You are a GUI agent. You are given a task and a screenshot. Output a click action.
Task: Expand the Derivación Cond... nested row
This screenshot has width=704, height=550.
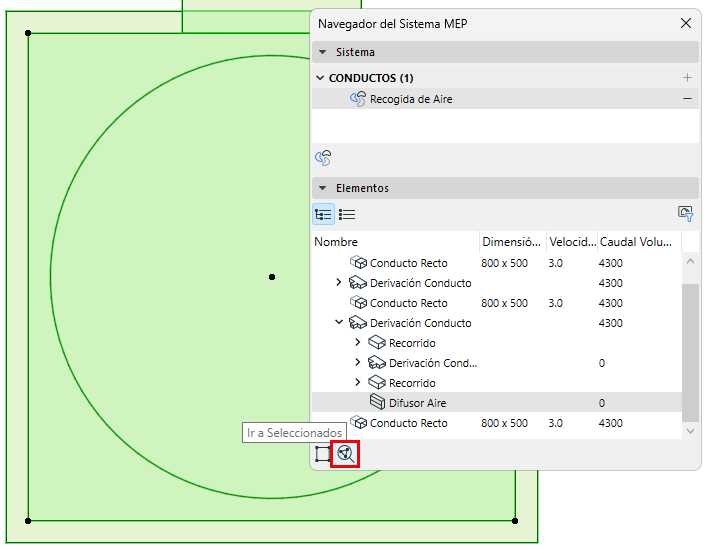pos(358,362)
